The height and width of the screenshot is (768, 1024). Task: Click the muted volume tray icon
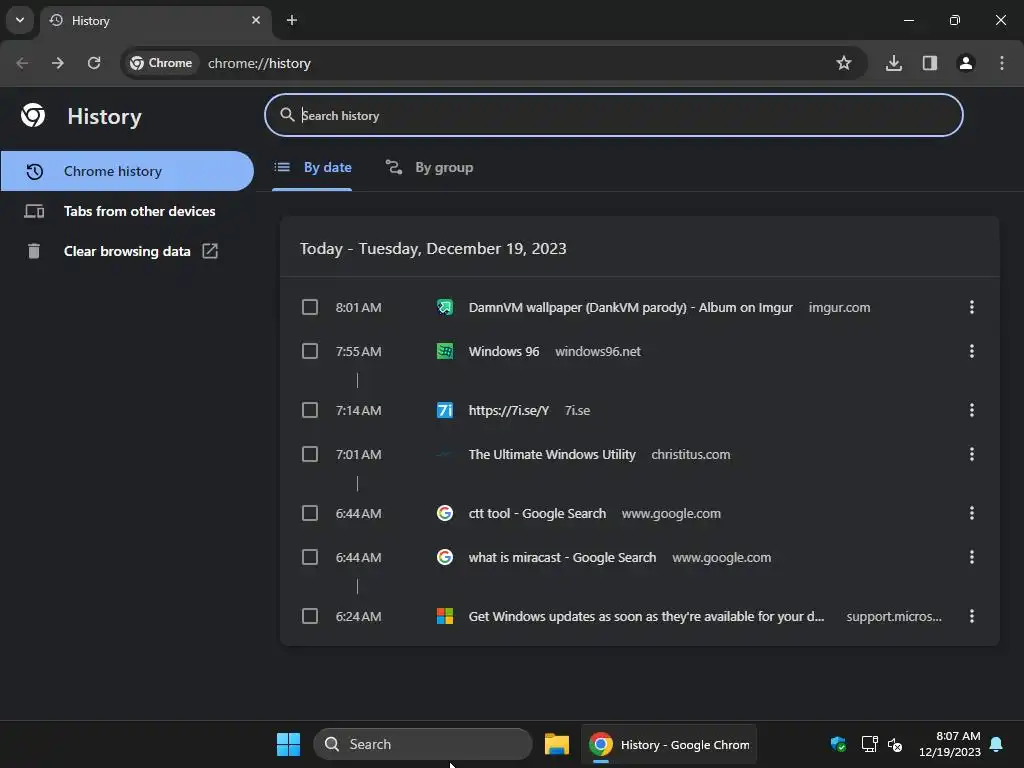point(895,744)
